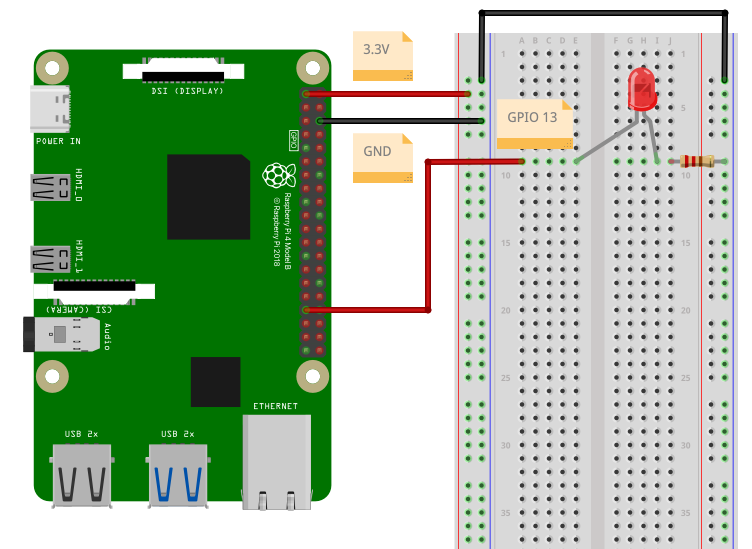
Task: Click the HDMI_0 port
Action: pos(50,187)
